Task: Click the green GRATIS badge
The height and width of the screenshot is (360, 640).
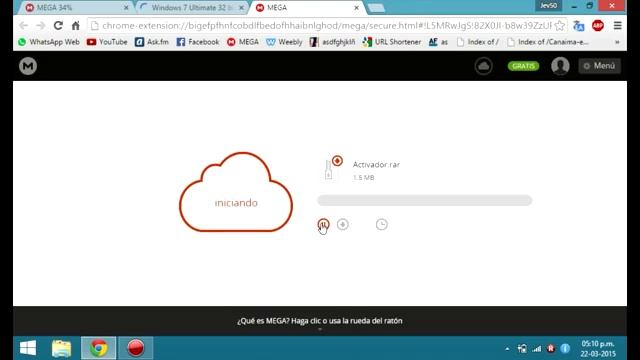Action: [x=523, y=66]
